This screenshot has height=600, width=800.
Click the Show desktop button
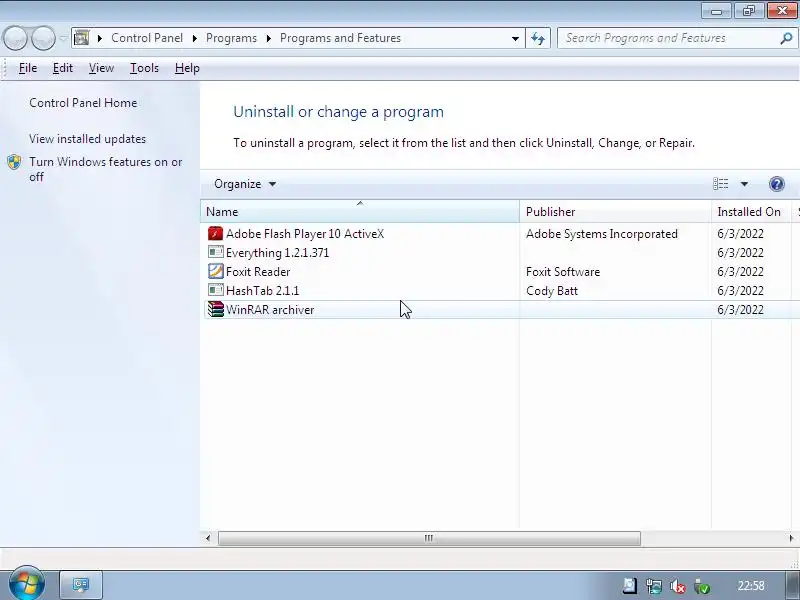pos(792,585)
